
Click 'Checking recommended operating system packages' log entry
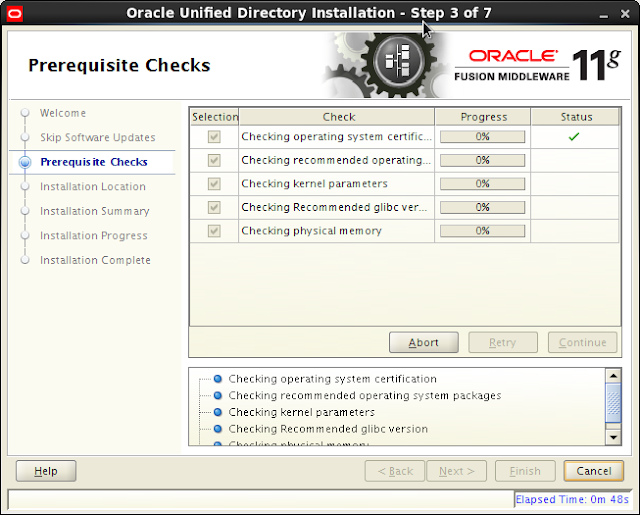[365, 396]
